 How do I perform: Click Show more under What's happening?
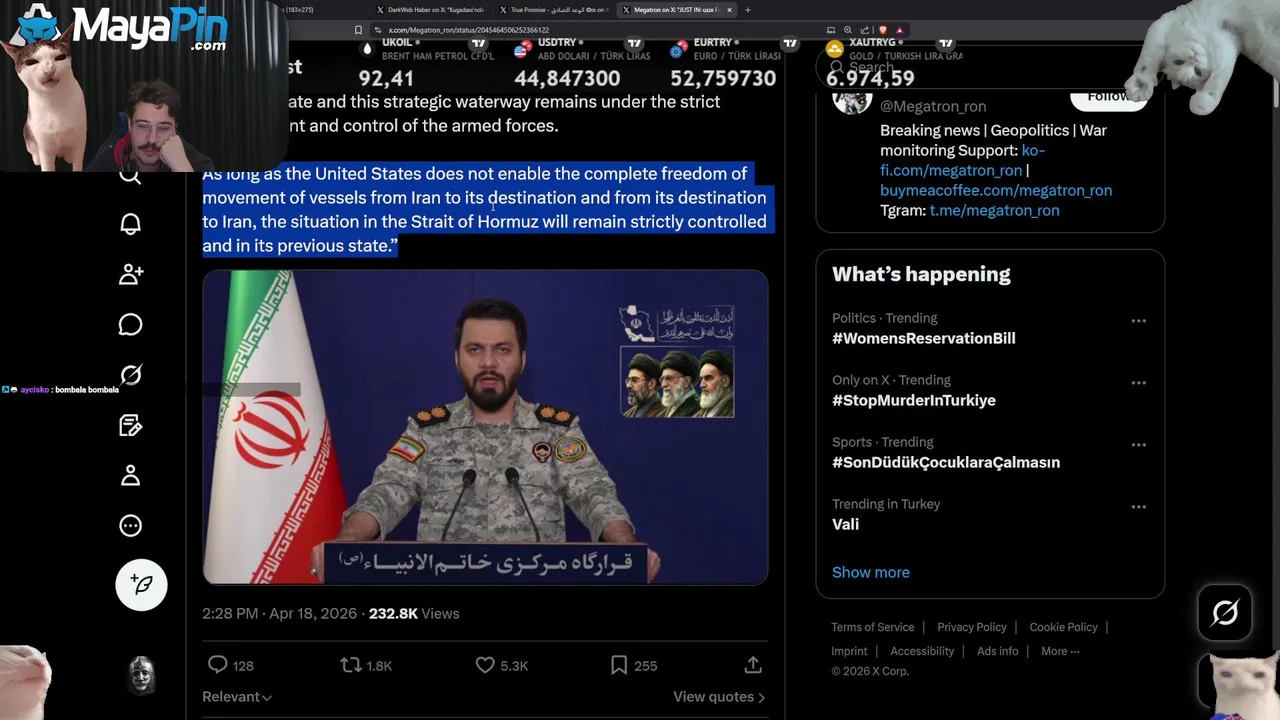pos(871,572)
